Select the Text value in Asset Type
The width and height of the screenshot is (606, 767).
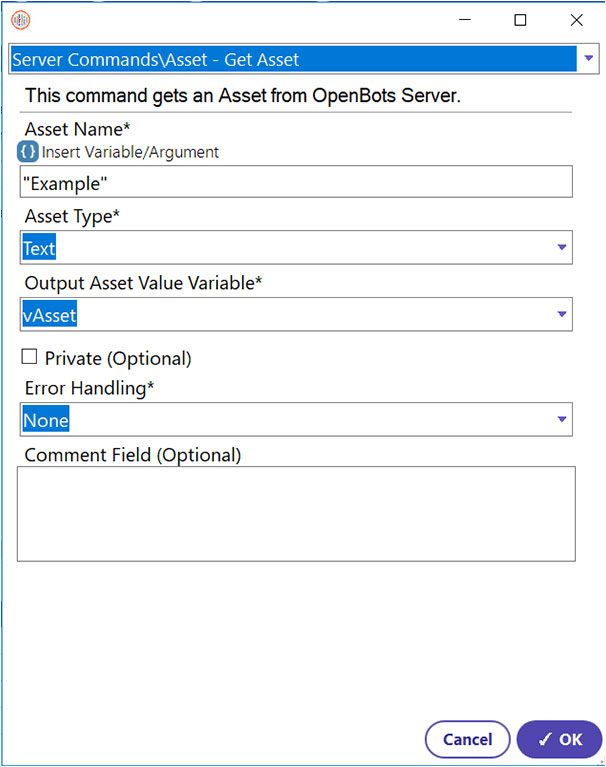pos(39,248)
